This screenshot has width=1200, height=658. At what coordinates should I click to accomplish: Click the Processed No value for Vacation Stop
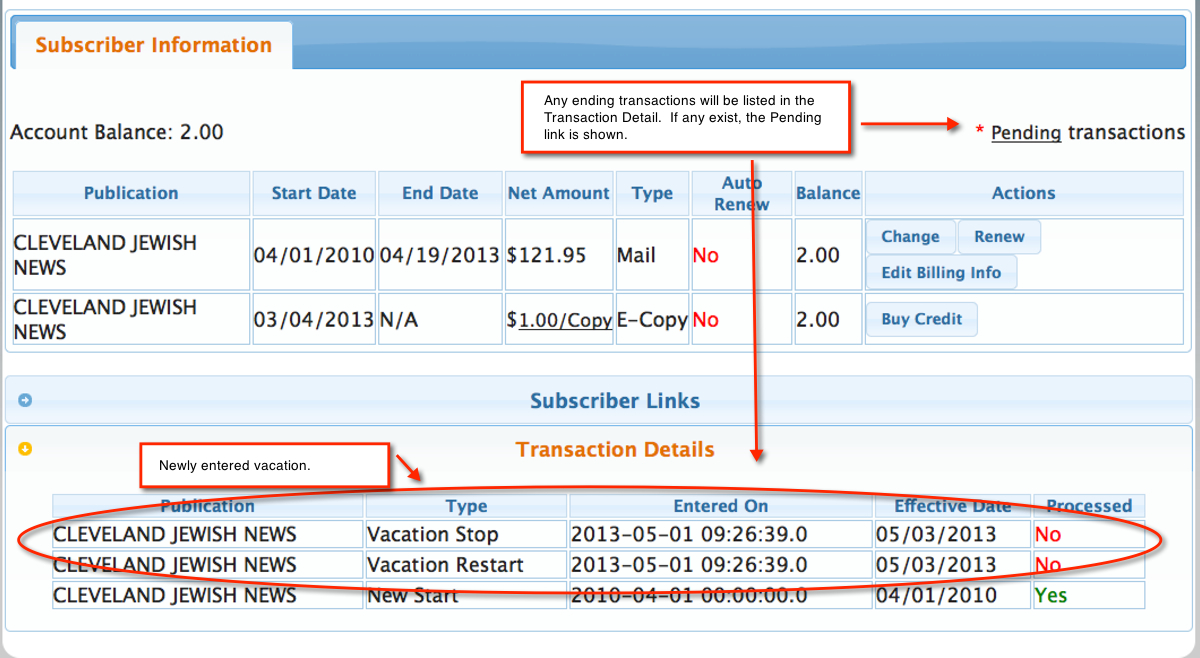tap(1048, 535)
